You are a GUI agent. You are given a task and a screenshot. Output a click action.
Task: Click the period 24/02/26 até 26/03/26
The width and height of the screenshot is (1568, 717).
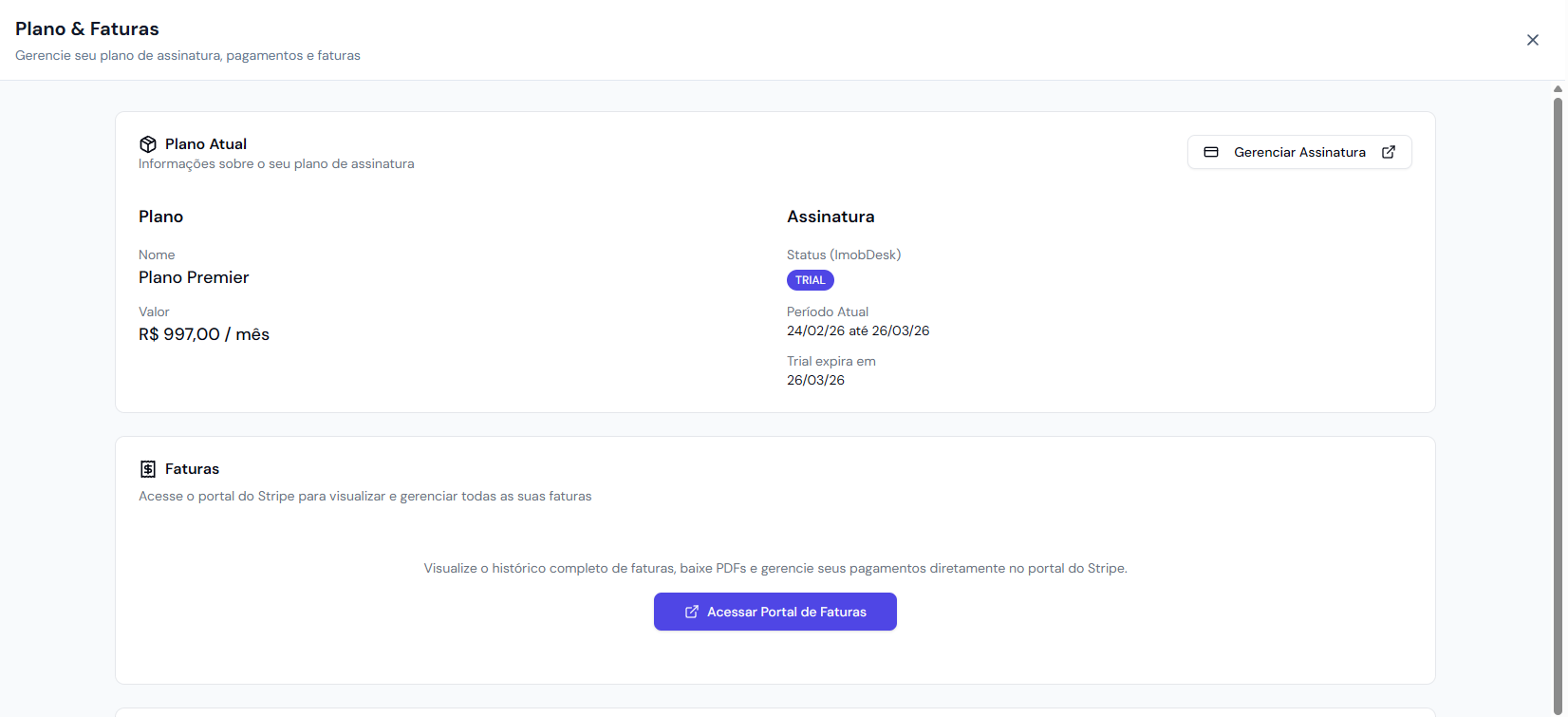point(857,330)
